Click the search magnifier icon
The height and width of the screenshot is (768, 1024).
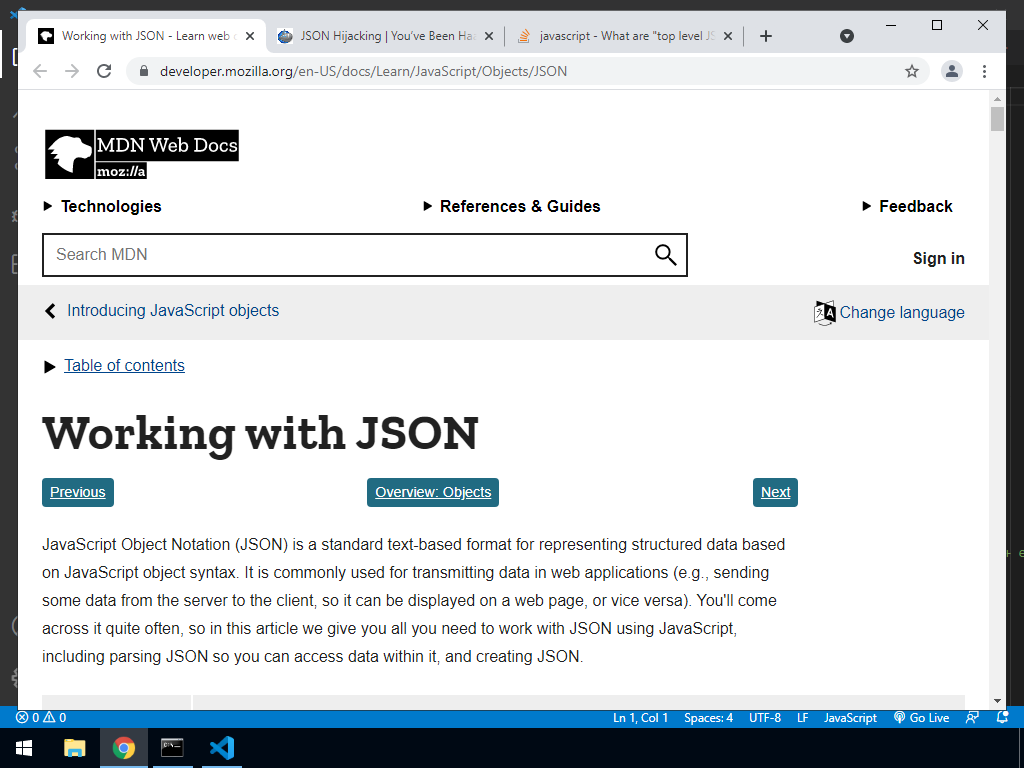pos(665,255)
